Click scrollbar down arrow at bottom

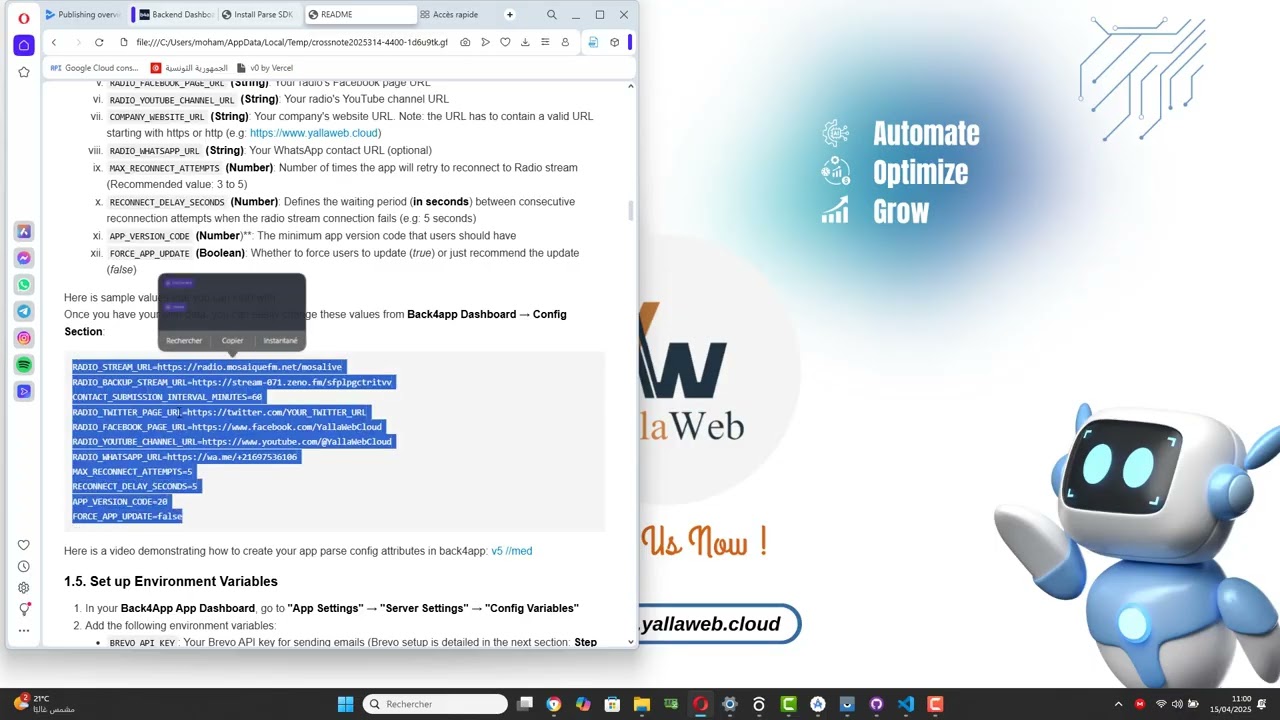[x=630, y=642]
